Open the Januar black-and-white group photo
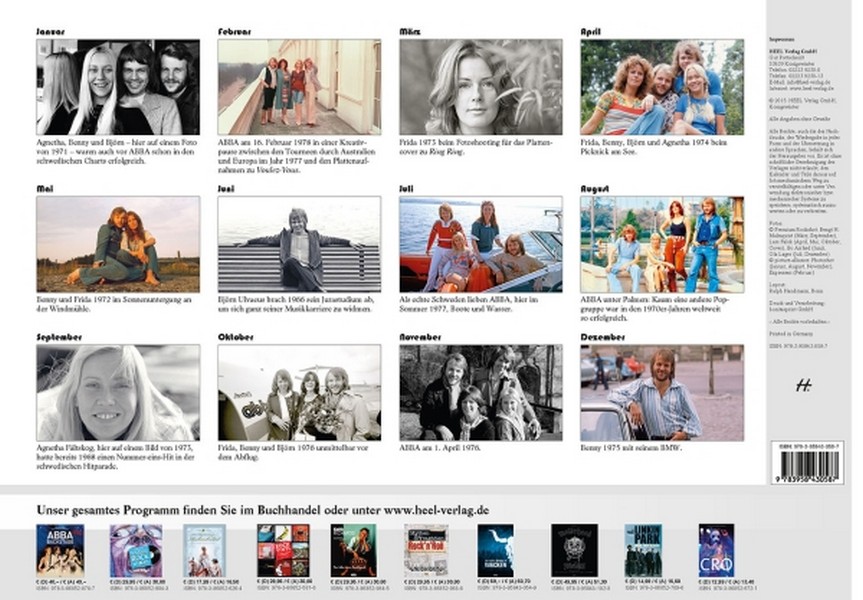Image resolution: width=863 pixels, height=600 pixels. pyautogui.click(x=118, y=87)
